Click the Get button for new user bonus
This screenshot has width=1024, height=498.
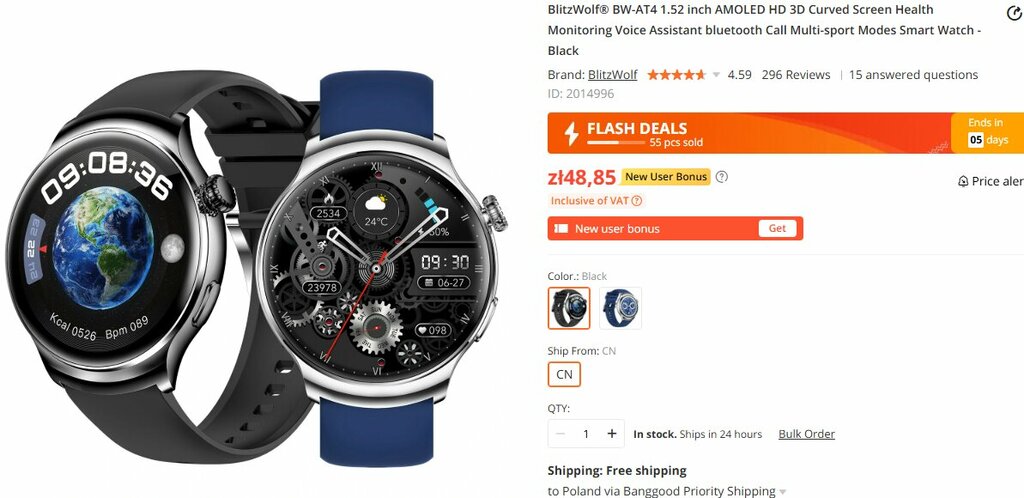777,228
